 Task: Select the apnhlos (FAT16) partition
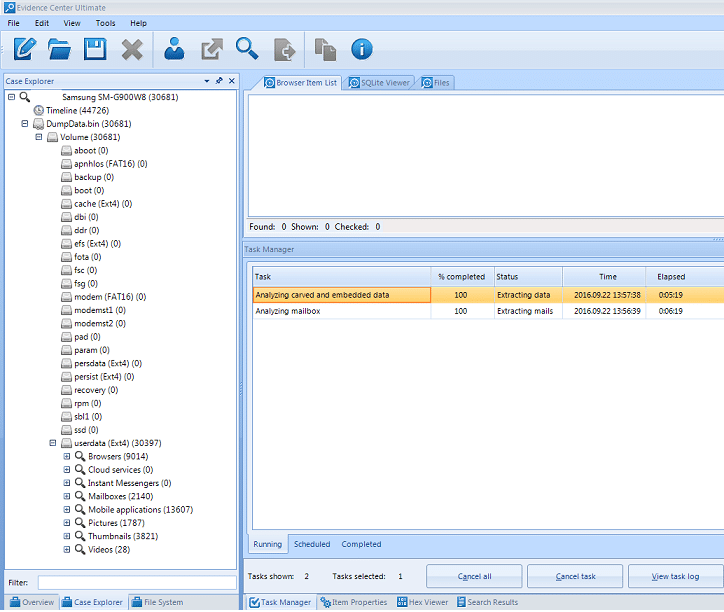click(104, 164)
